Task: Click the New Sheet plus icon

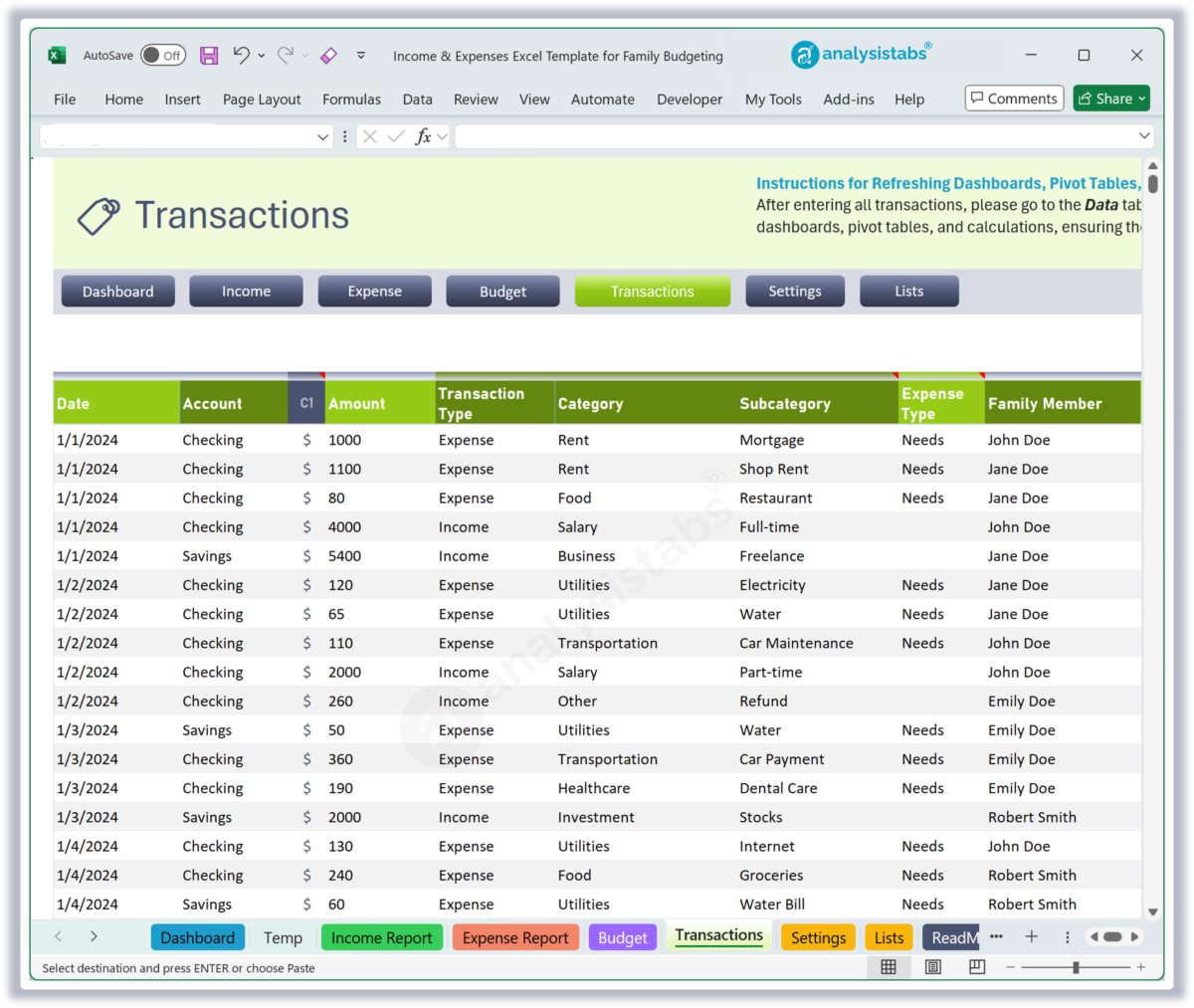Action: coord(1032,935)
